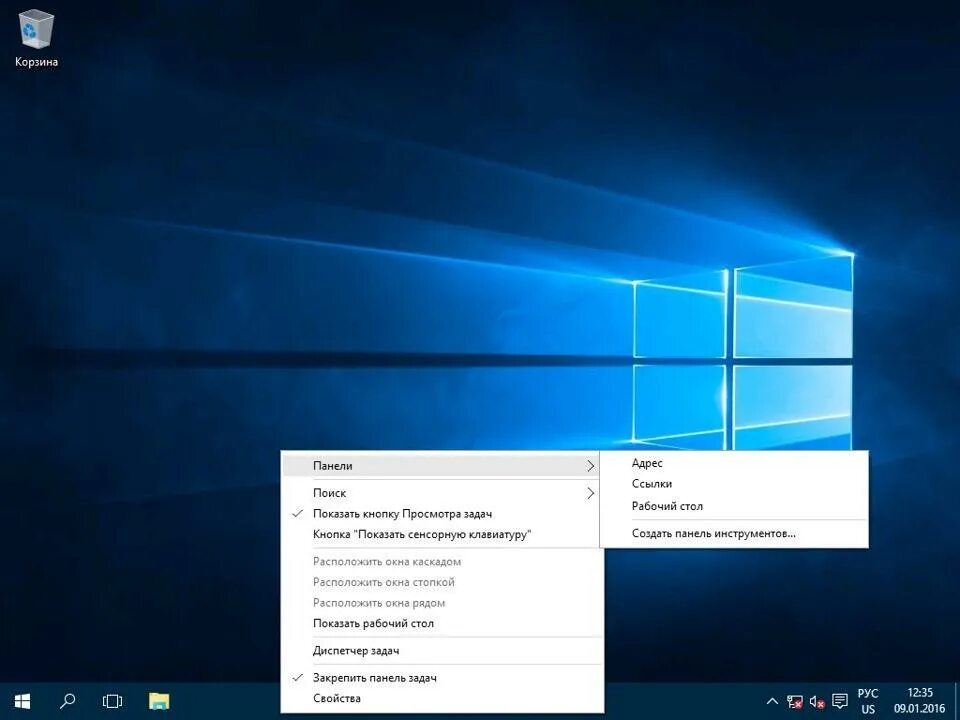
Task: Expand the Панели submenu arrow
Action: pyautogui.click(x=590, y=466)
